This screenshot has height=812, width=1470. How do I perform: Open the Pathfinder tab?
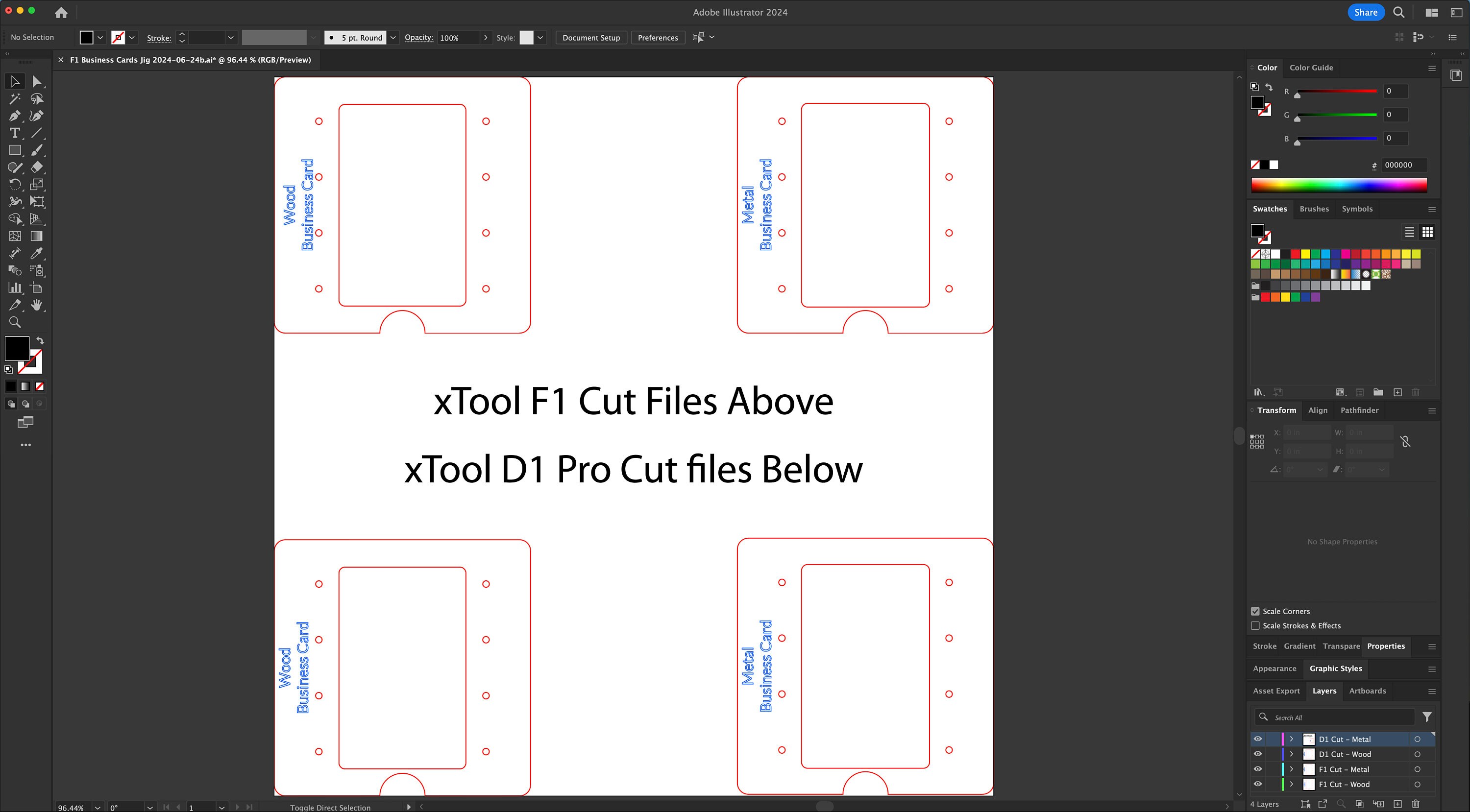(x=1359, y=410)
